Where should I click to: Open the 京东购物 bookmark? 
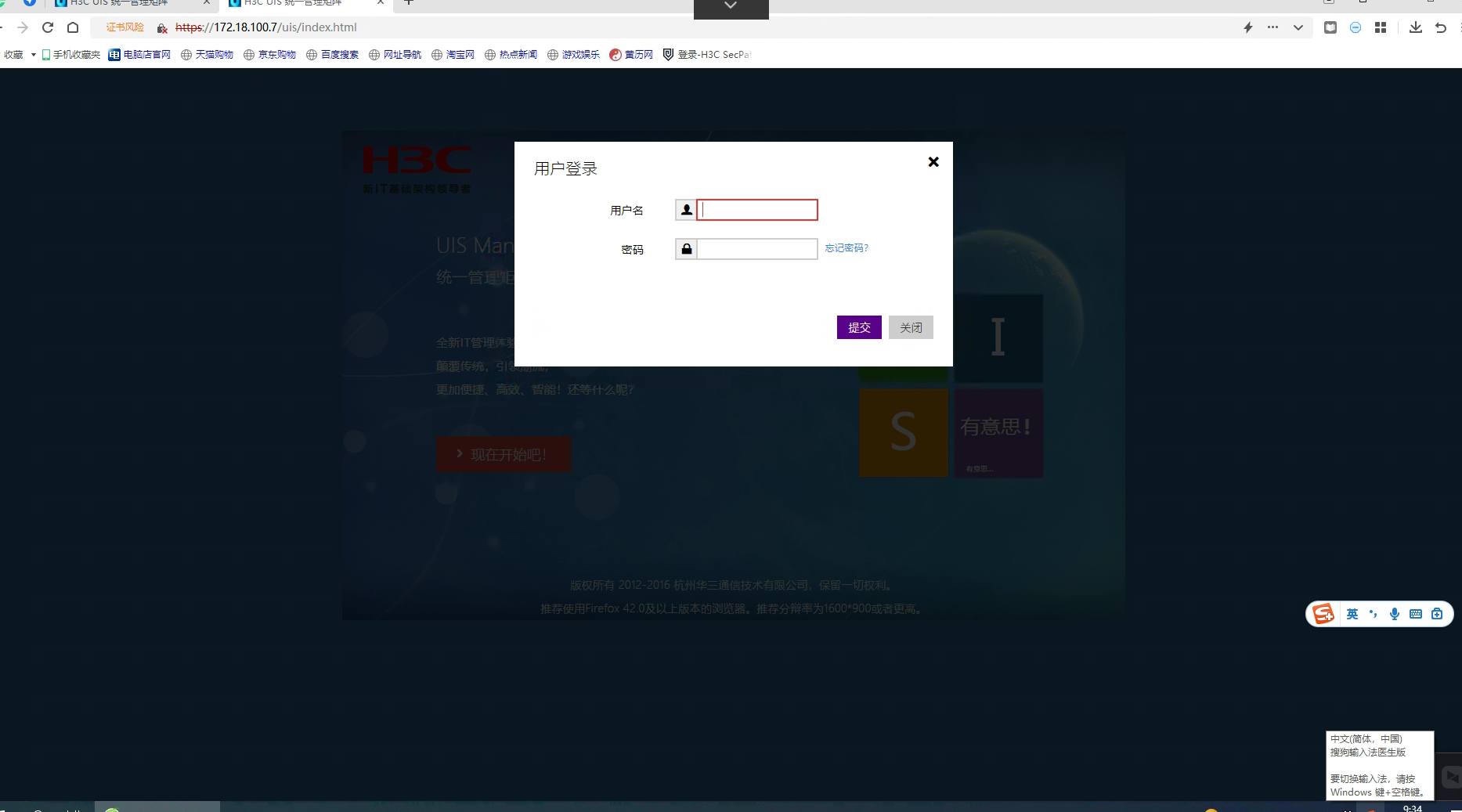[x=270, y=55]
